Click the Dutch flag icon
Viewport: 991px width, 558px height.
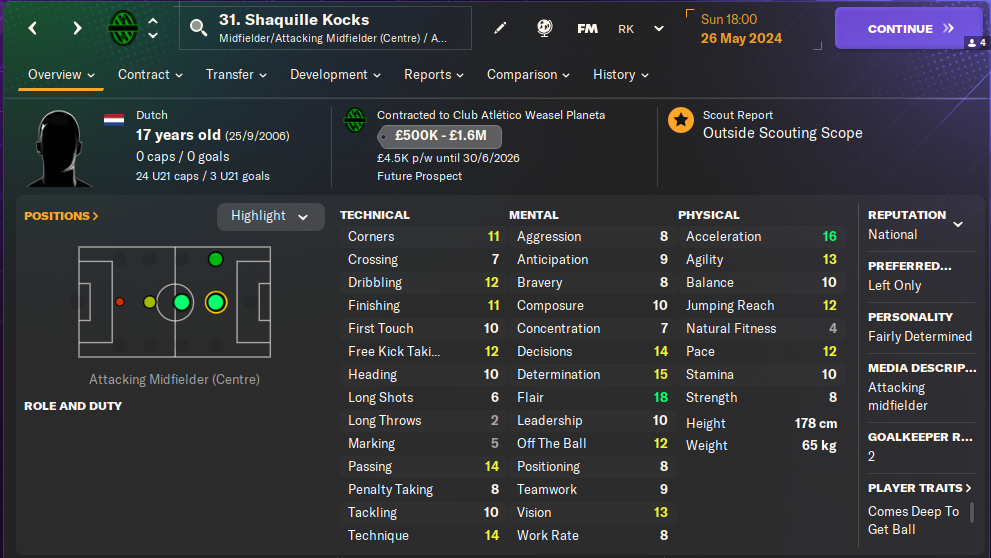click(x=114, y=119)
